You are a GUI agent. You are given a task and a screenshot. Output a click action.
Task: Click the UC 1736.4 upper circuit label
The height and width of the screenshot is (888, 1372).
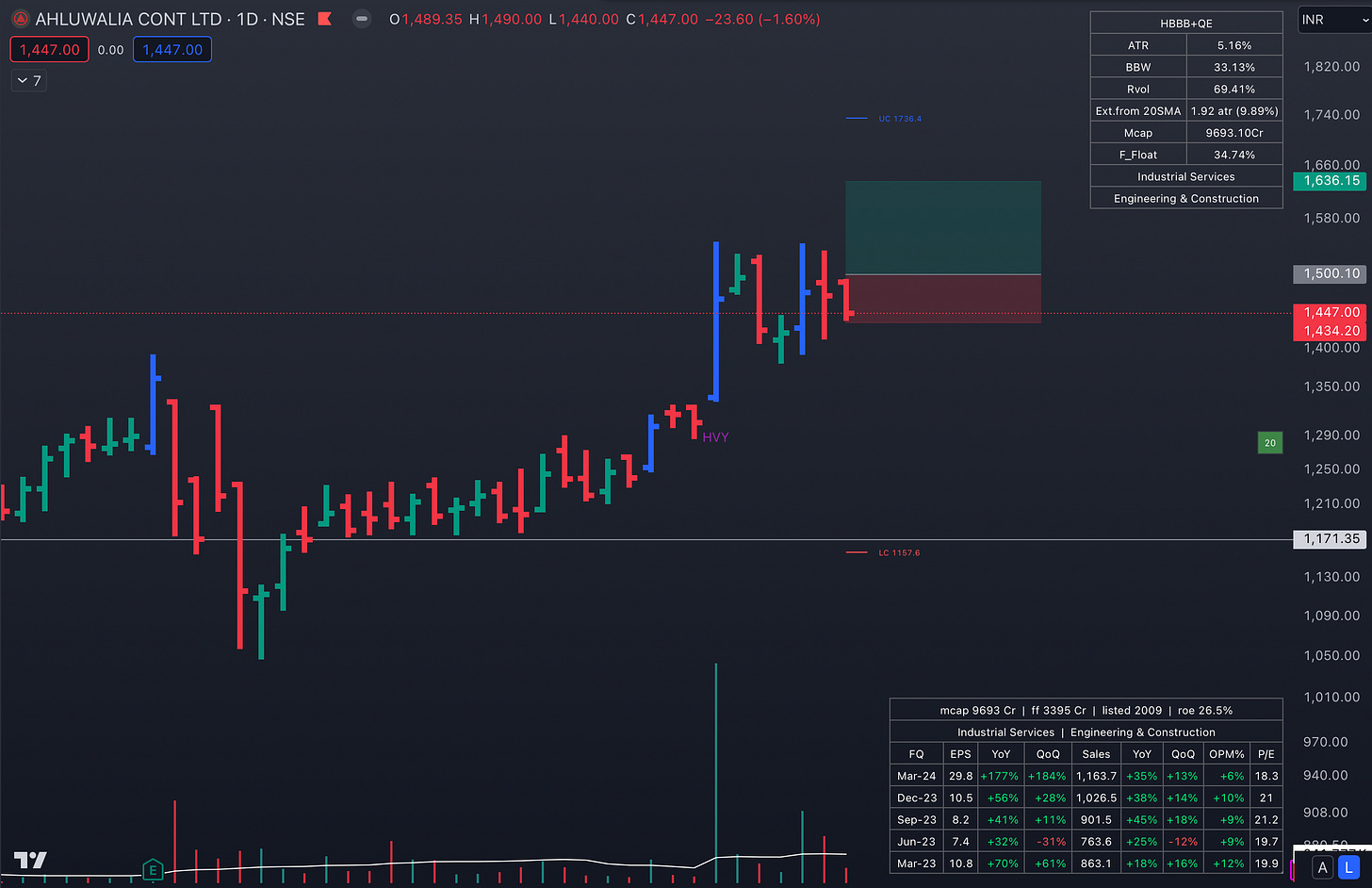pos(900,119)
